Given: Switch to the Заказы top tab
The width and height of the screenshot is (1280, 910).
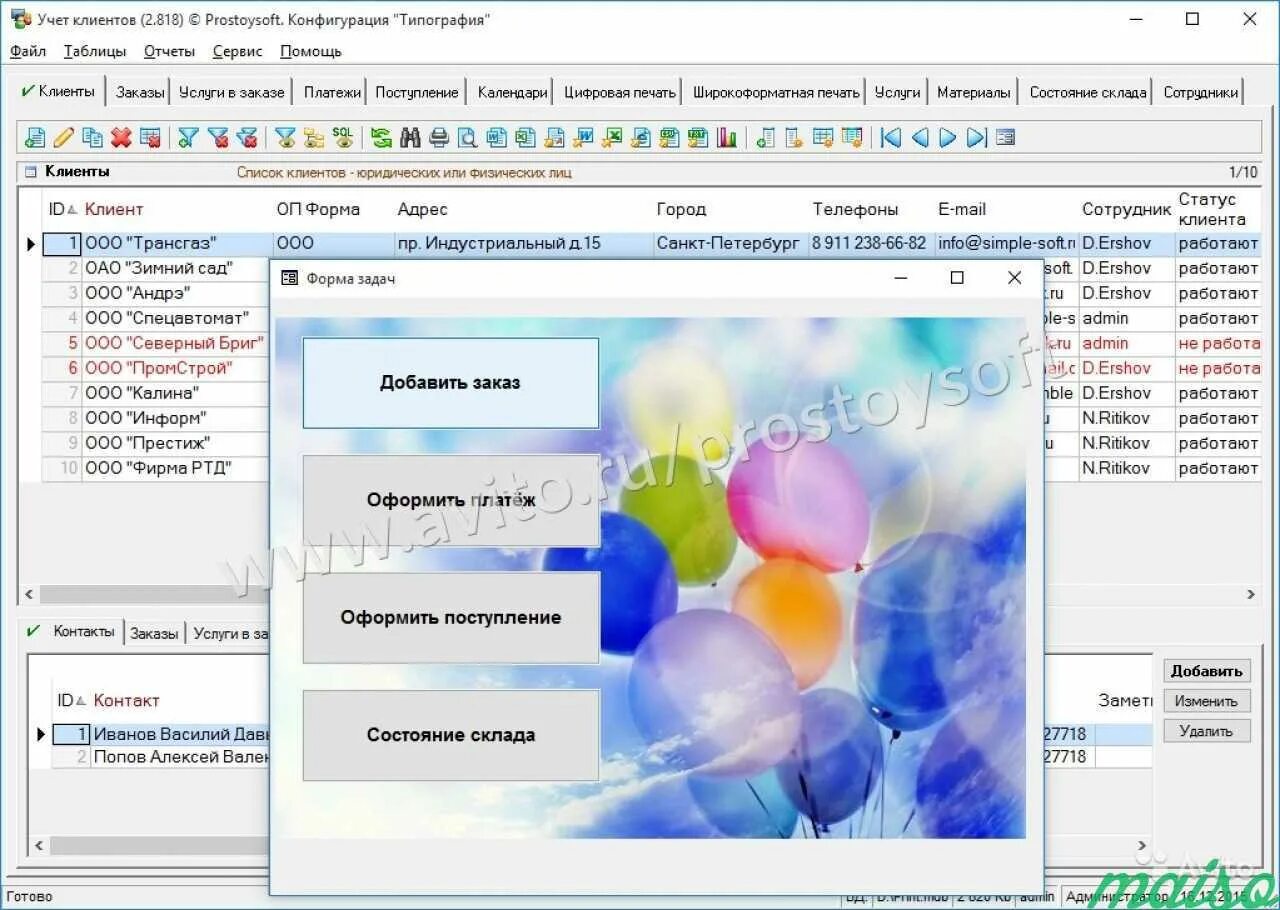Looking at the screenshot, I should pos(139,92).
